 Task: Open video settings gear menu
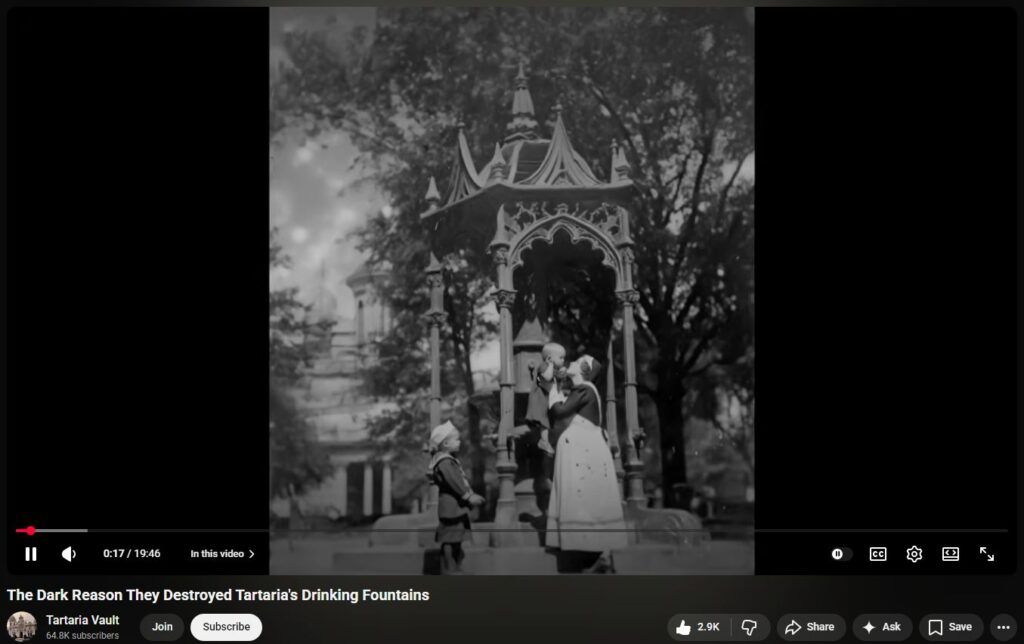coord(914,554)
